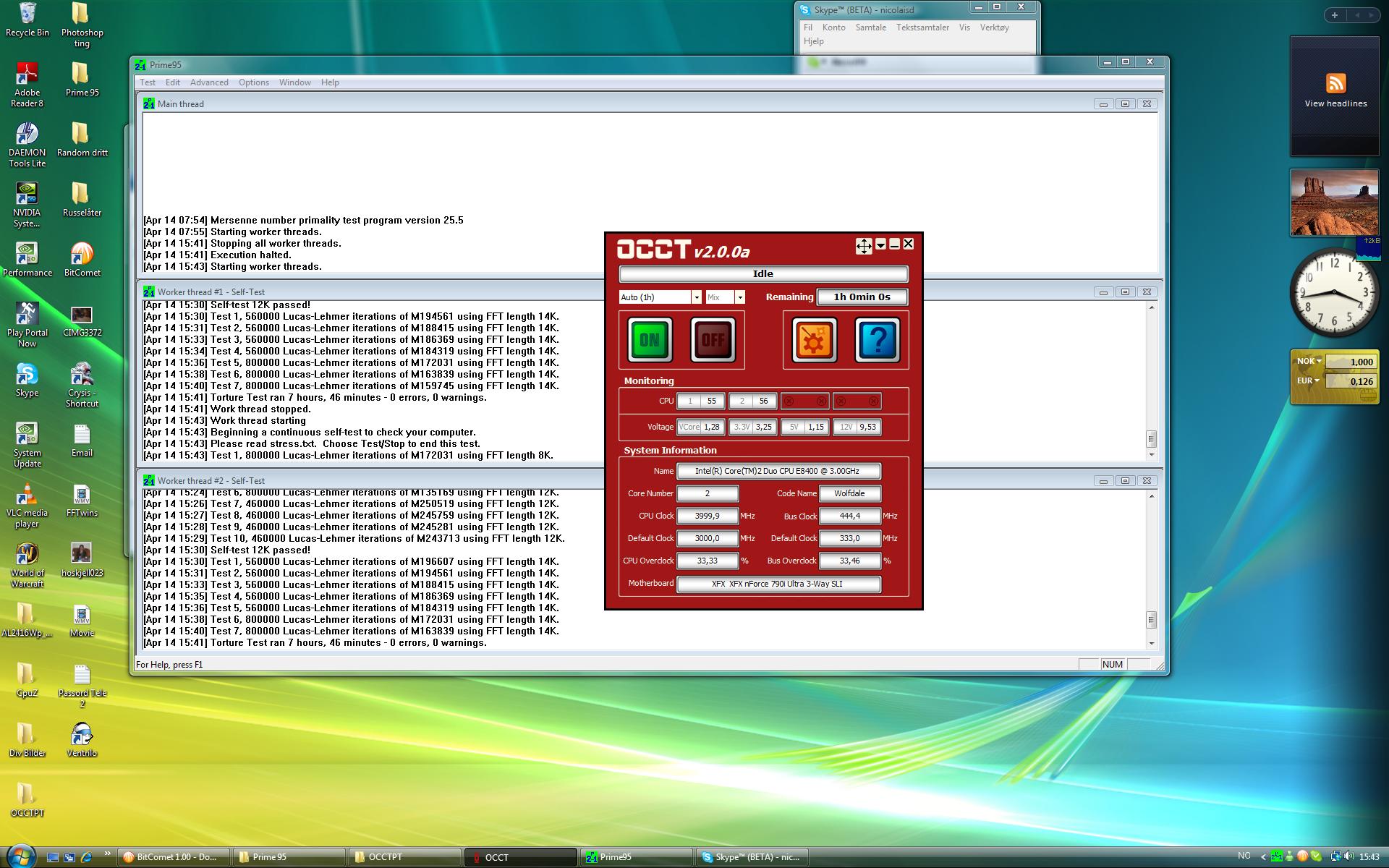Click NOK amount field in currency gadget
Screen dimensions: 1389x868
click(1350, 362)
